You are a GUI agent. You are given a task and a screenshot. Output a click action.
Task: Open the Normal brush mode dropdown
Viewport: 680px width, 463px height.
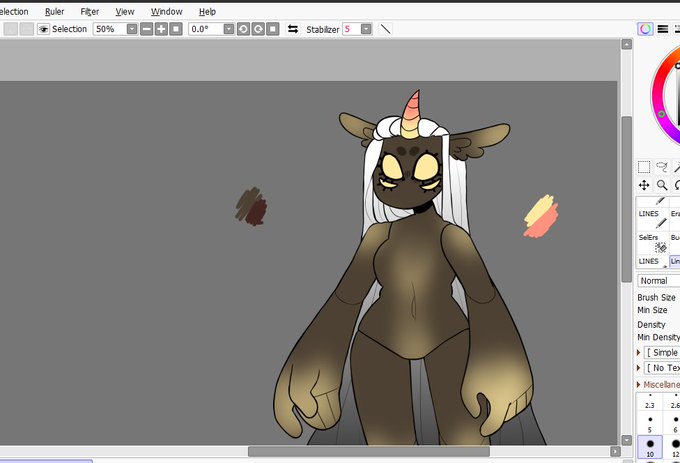point(658,281)
